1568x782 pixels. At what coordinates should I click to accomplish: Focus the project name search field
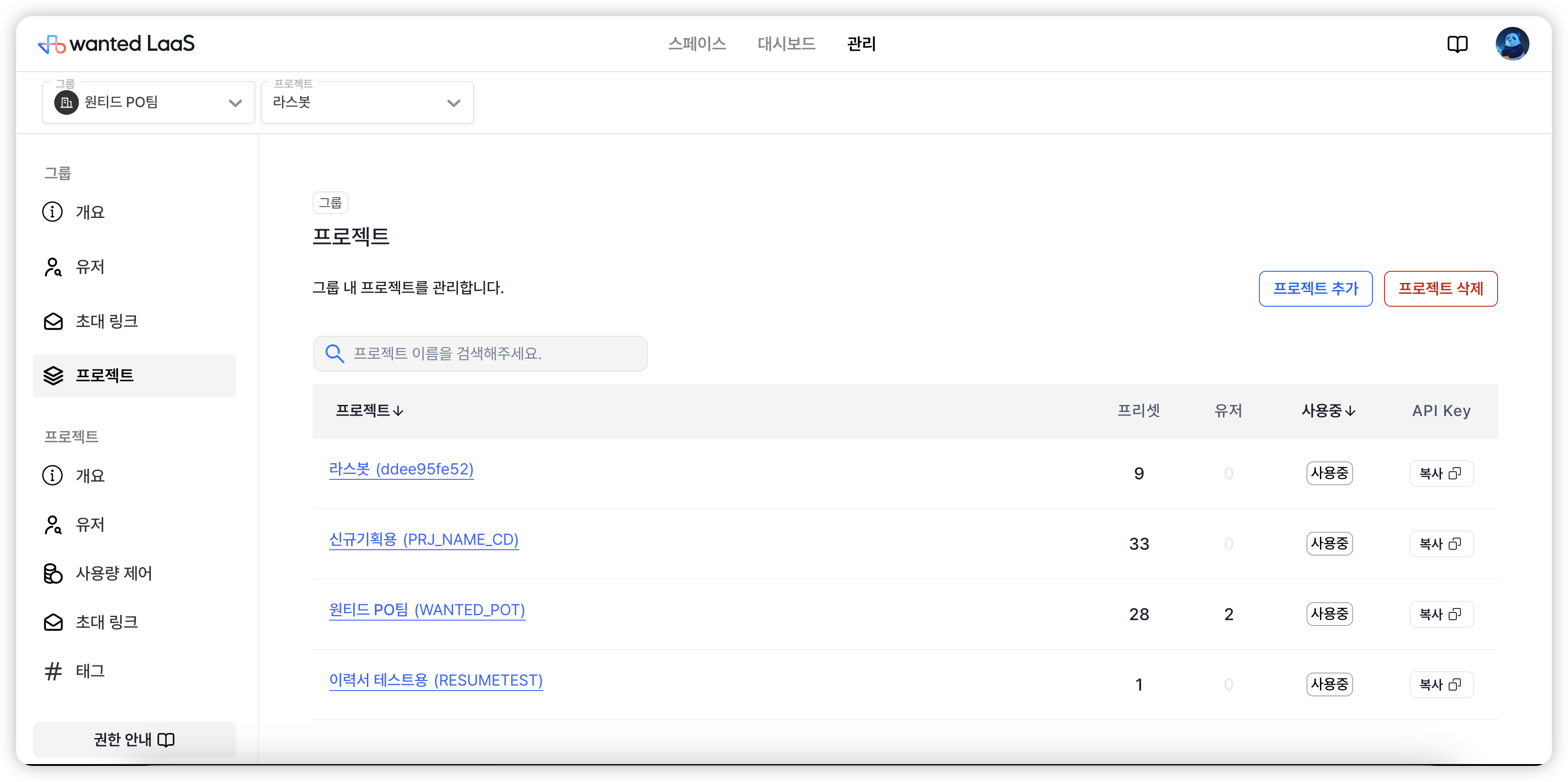point(479,354)
